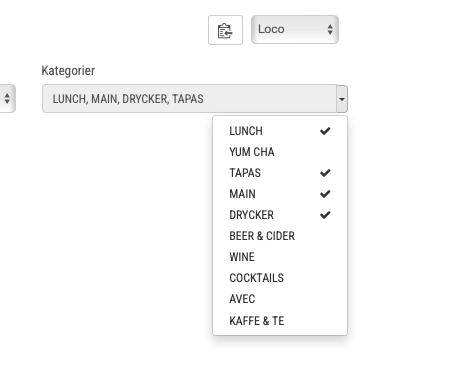Open the partially visible left dropdown stepper
Viewport: 456px width, 371px height.
[x=7, y=99]
